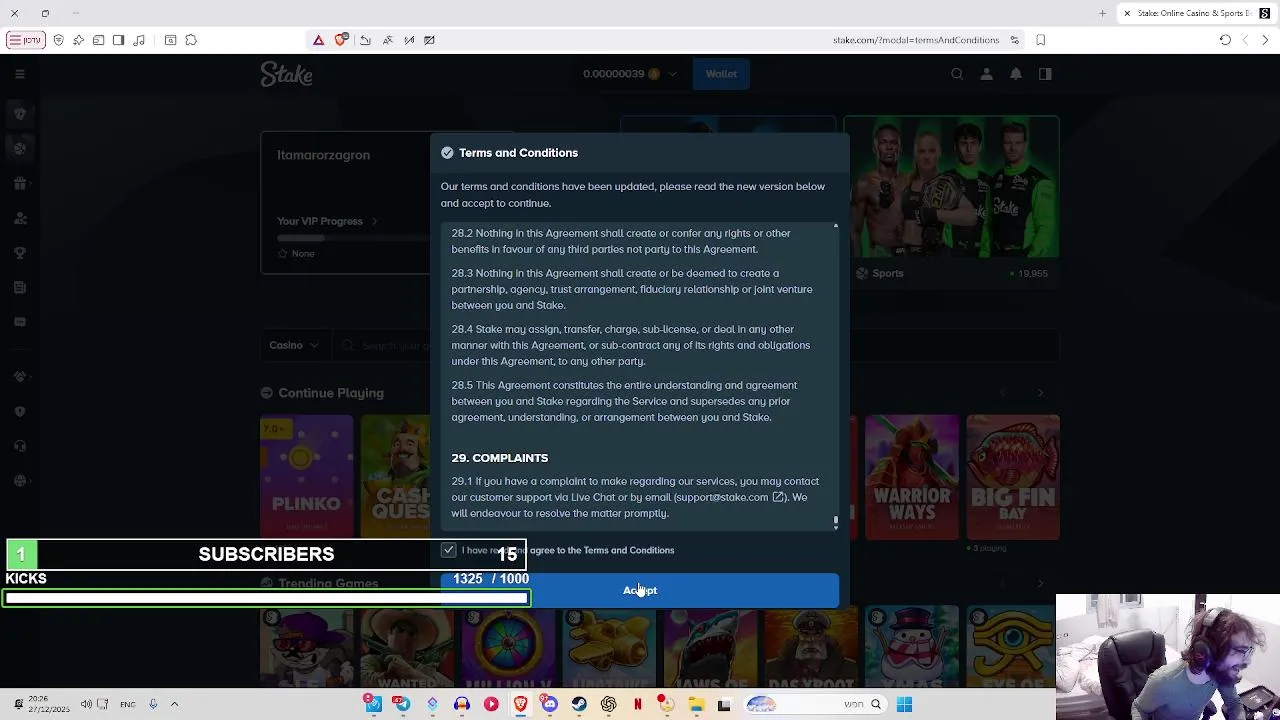Click the translate page icon
Image resolution: width=1280 pixels, height=720 pixels.
coord(387,40)
